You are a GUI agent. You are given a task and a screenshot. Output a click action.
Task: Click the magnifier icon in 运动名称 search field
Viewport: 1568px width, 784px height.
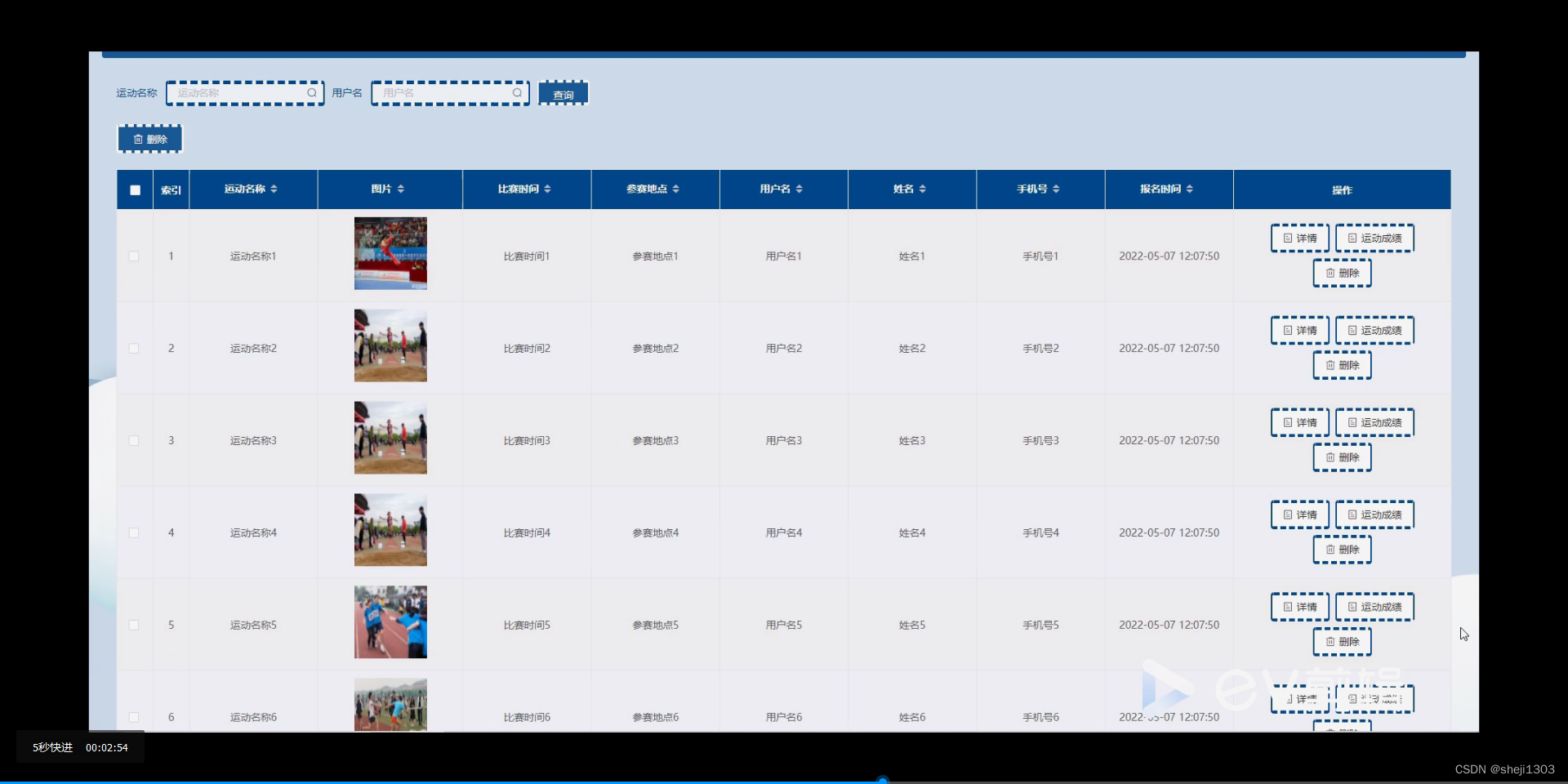click(312, 93)
